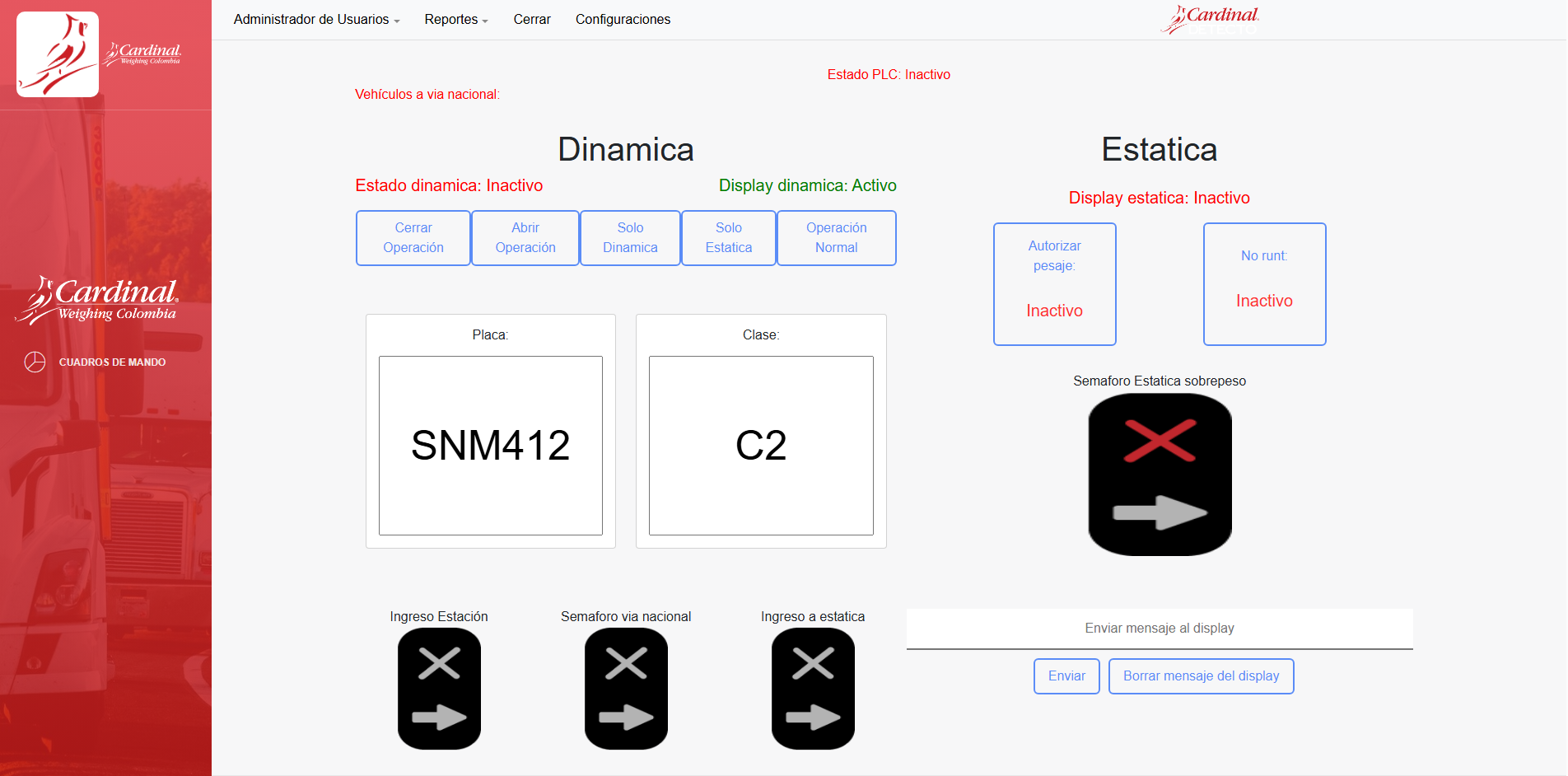Image resolution: width=1568 pixels, height=776 pixels.
Task: Click Borrar mensaje del display button
Action: (x=1201, y=676)
